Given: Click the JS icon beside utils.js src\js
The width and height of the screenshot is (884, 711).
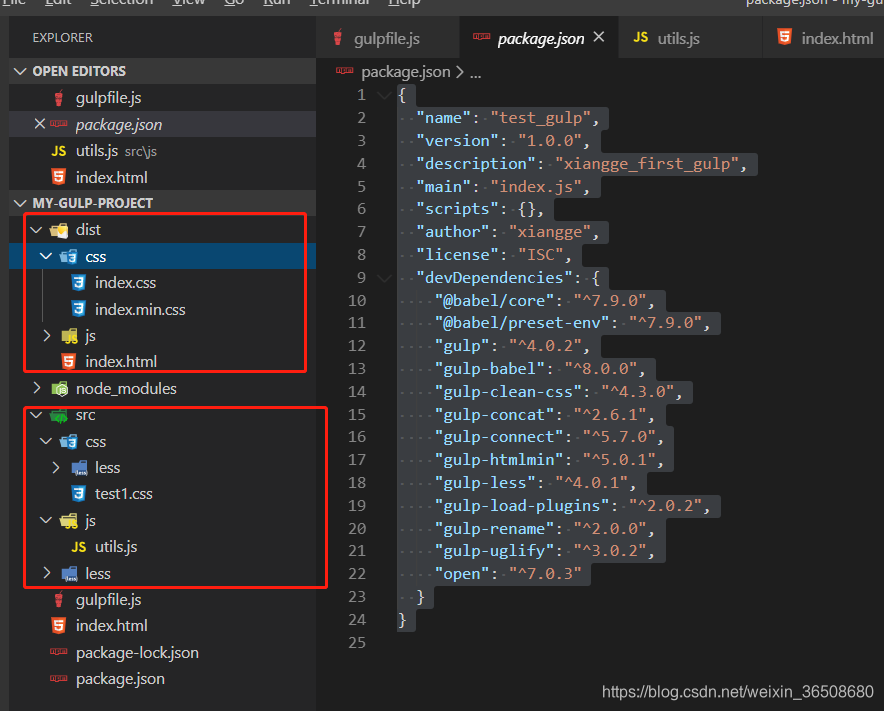Looking at the screenshot, I should pos(59,151).
